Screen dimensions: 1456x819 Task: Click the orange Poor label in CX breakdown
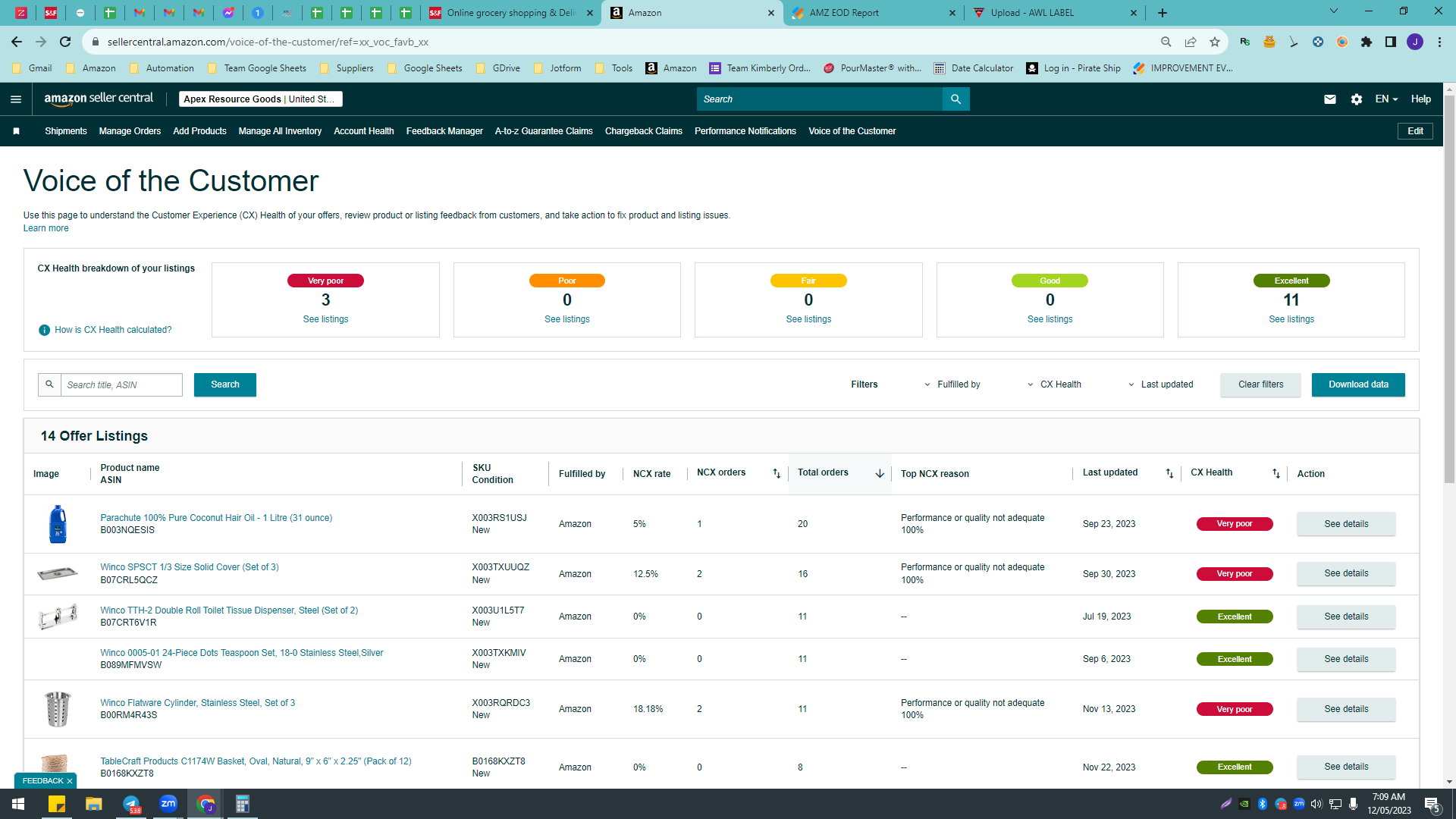(x=567, y=281)
